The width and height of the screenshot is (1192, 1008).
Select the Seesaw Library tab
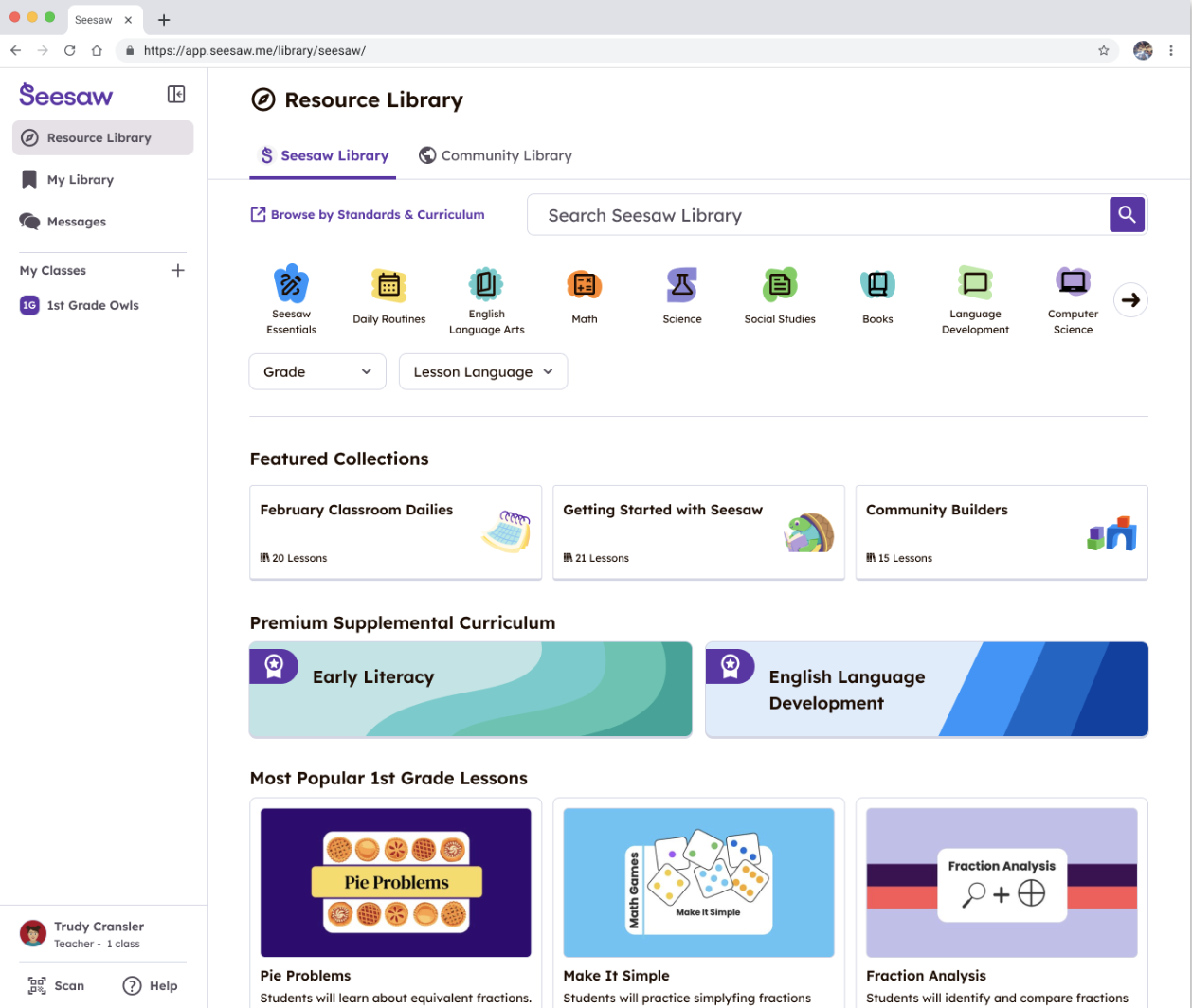click(322, 154)
